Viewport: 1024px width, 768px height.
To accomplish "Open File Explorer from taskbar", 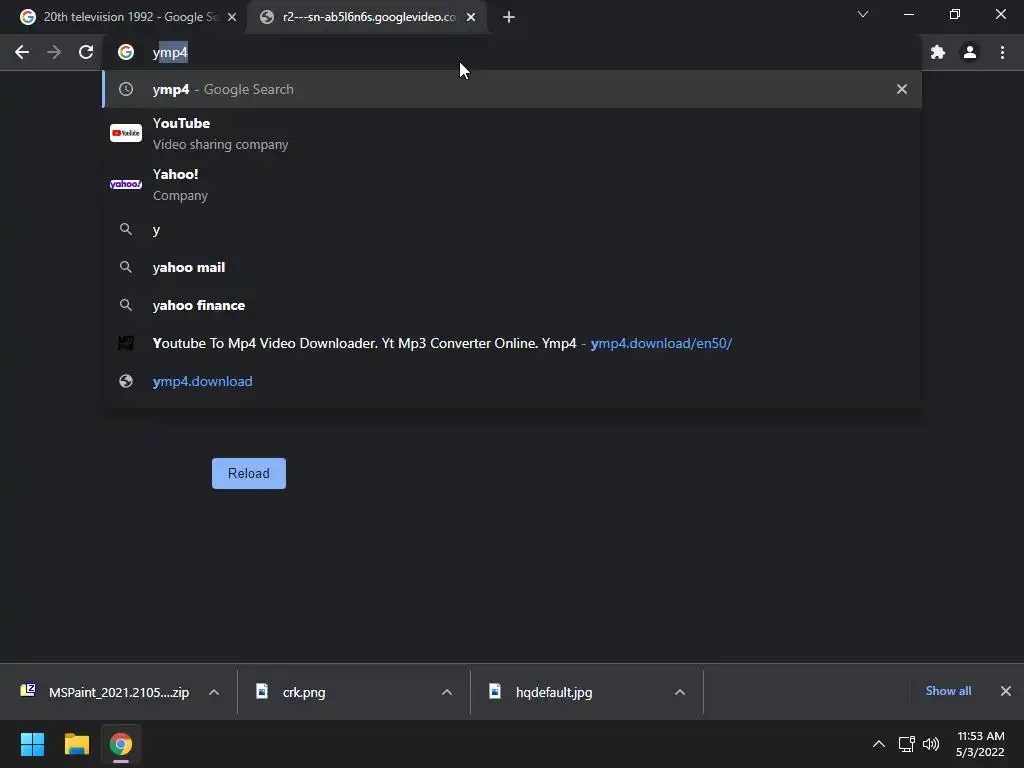I will pos(76,744).
